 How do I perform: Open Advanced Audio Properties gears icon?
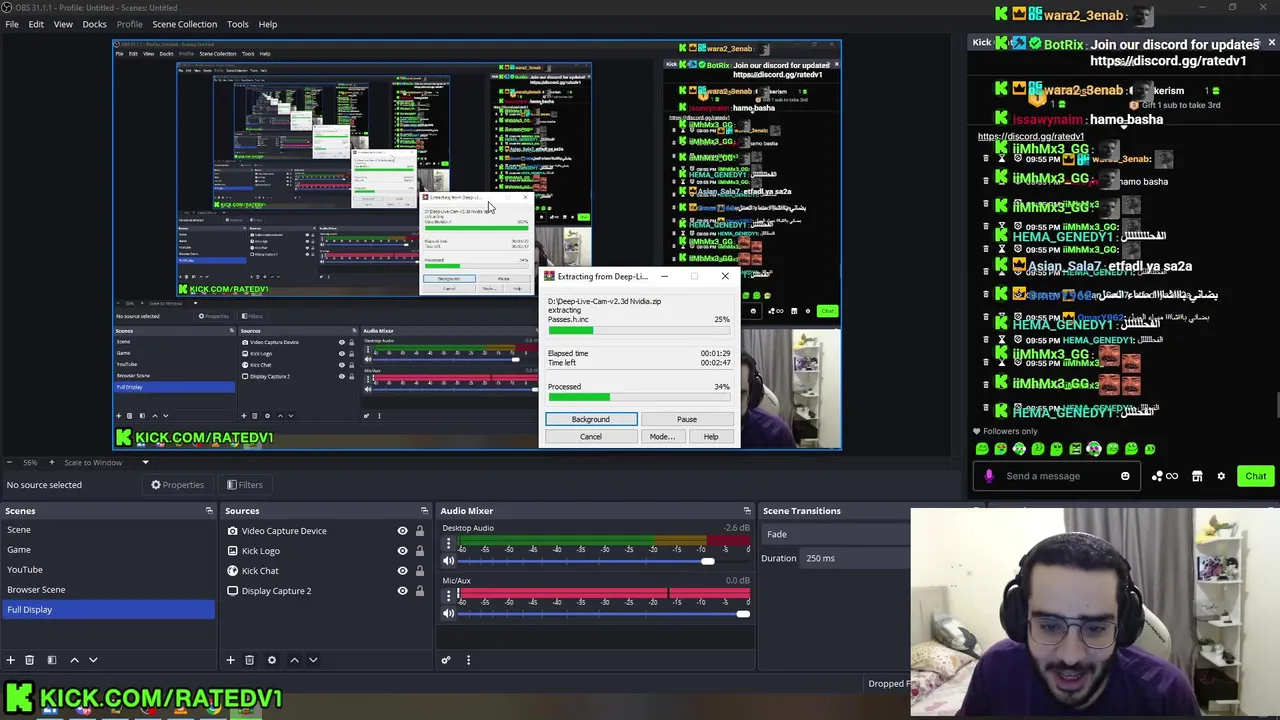tap(446, 660)
